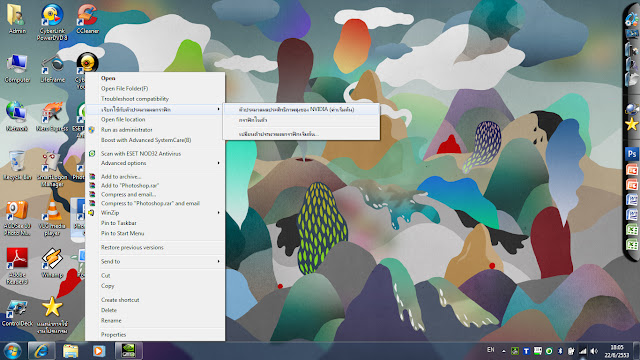Select Create shortcut
This screenshot has height=360, width=640.
coord(155,300)
